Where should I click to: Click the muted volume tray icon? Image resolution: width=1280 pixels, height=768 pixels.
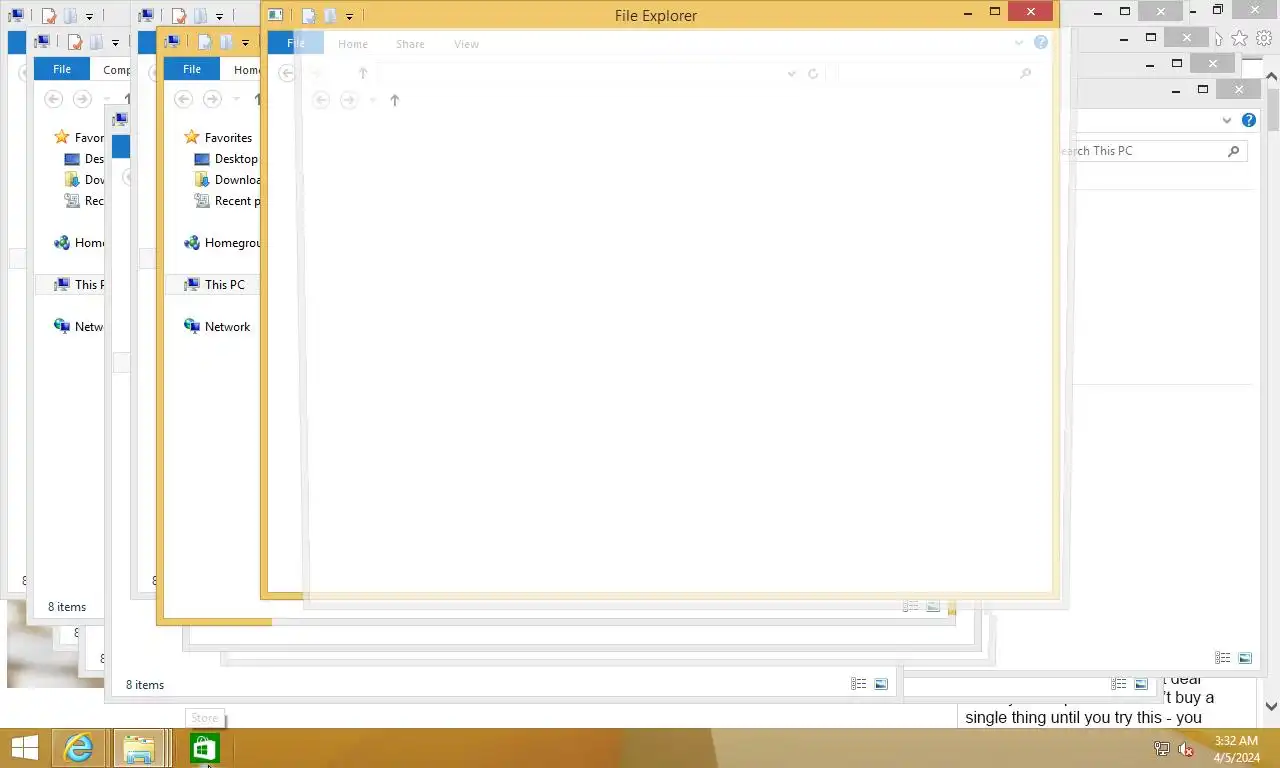click(1186, 749)
